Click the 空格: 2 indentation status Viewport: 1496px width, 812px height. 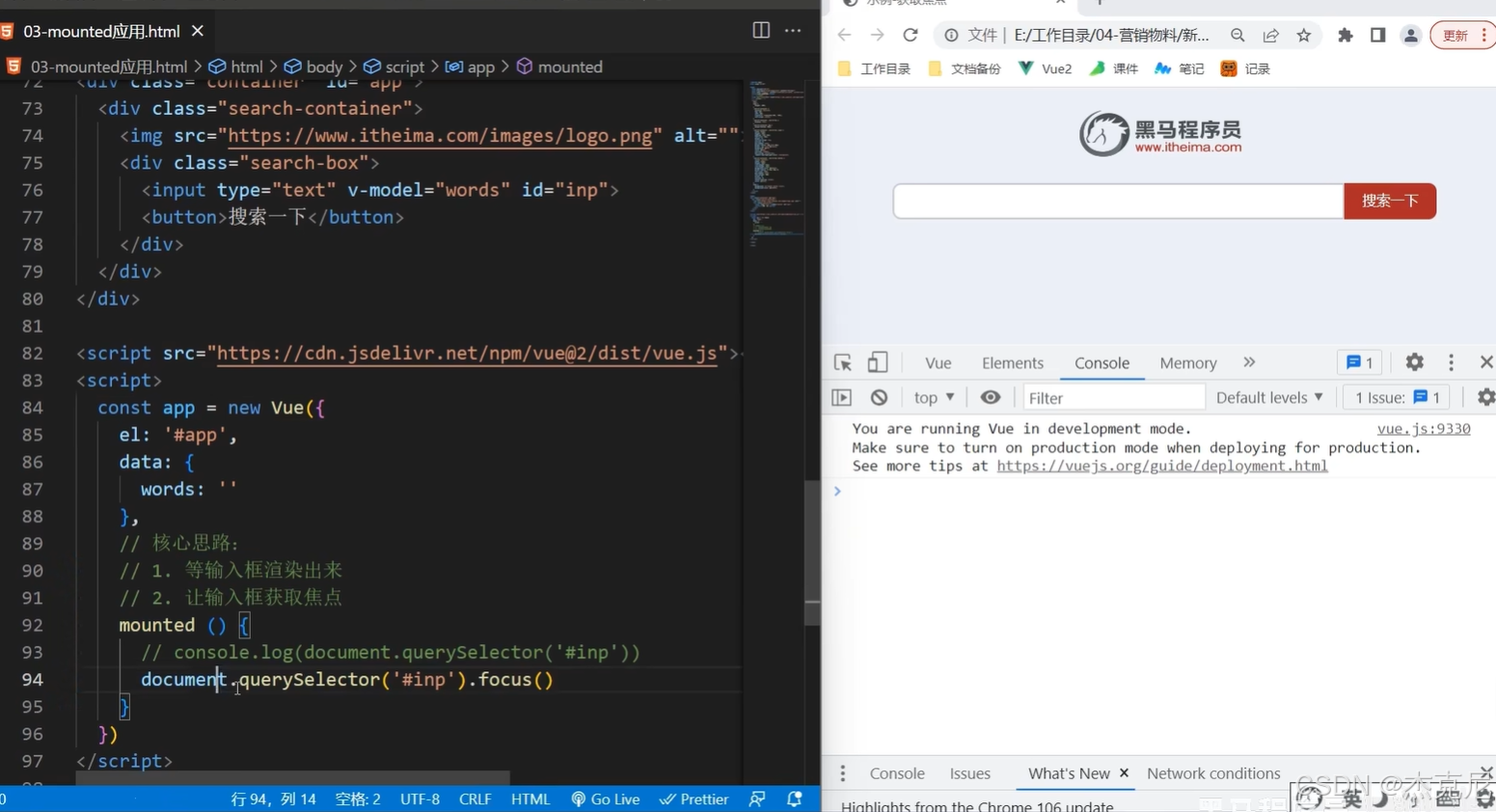[x=358, y=798]
